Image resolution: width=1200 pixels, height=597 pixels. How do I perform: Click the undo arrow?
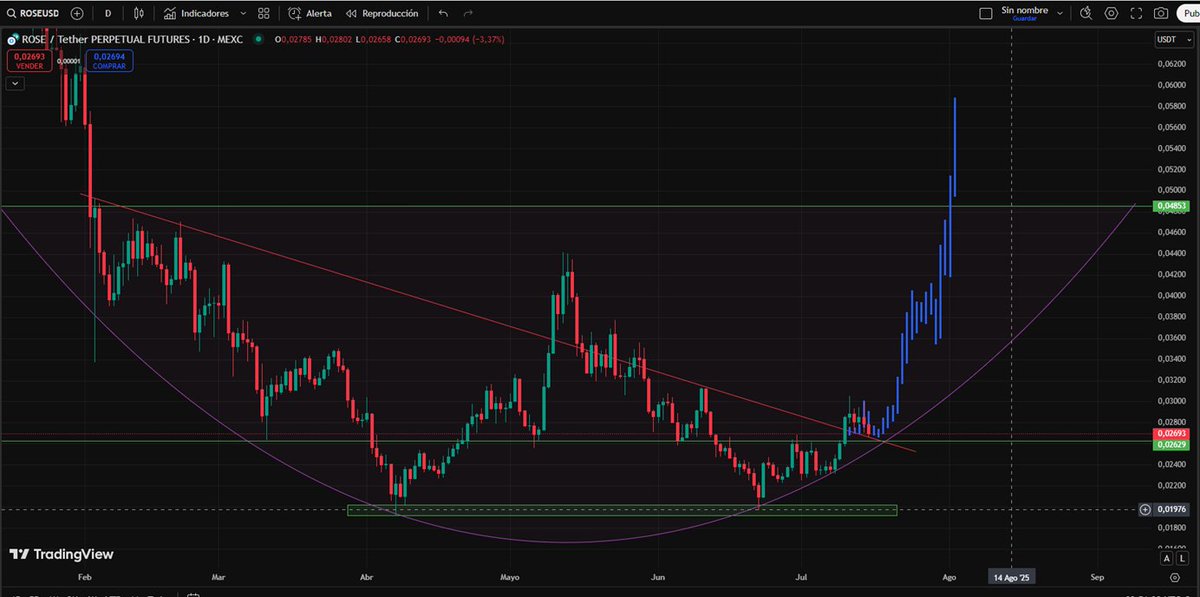(x=443, y=14)
